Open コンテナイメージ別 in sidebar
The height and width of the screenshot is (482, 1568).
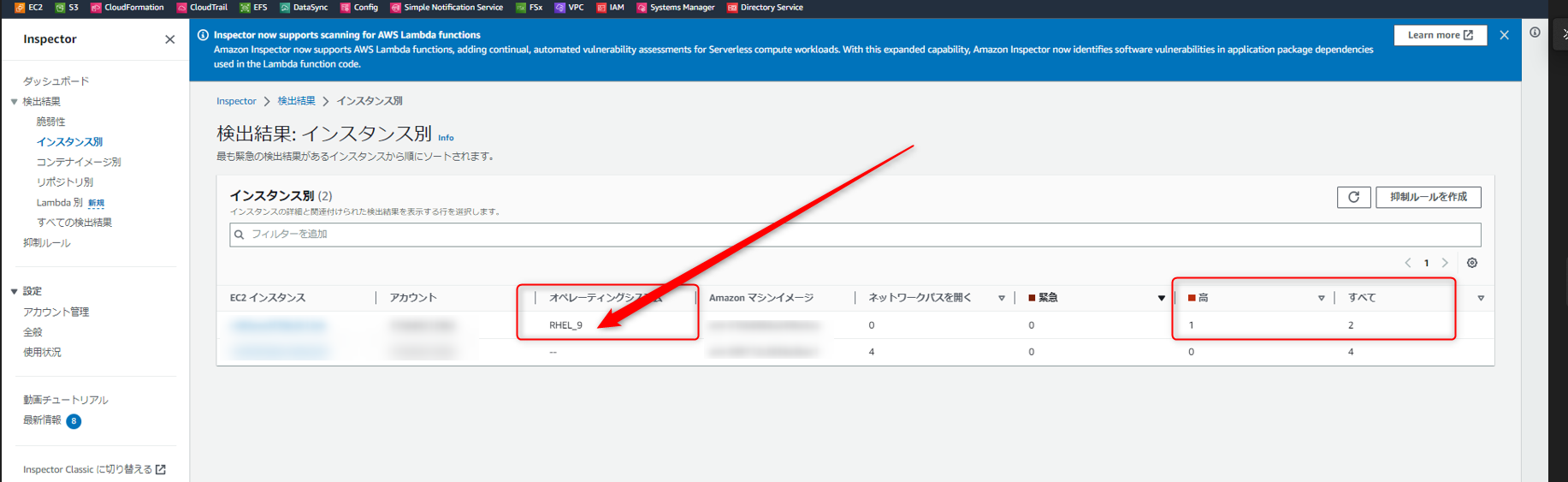tap(79, 162)
